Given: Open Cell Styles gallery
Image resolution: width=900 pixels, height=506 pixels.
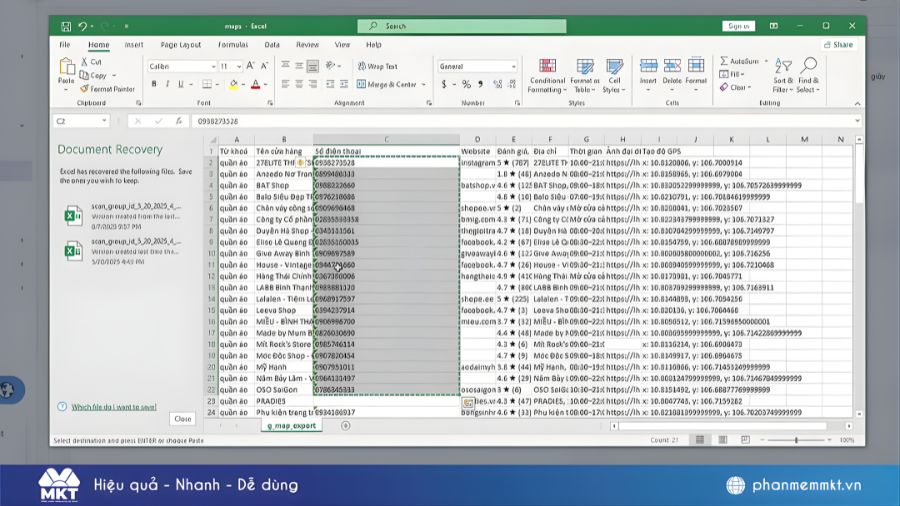Looking at the screenshot, I should [614, 76].
